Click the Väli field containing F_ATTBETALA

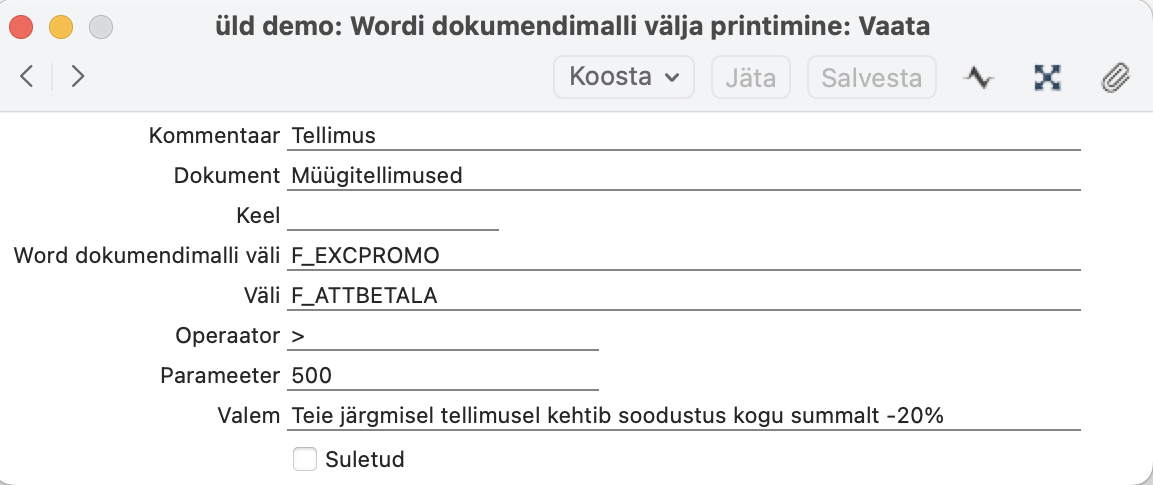[x=683, y=296]
